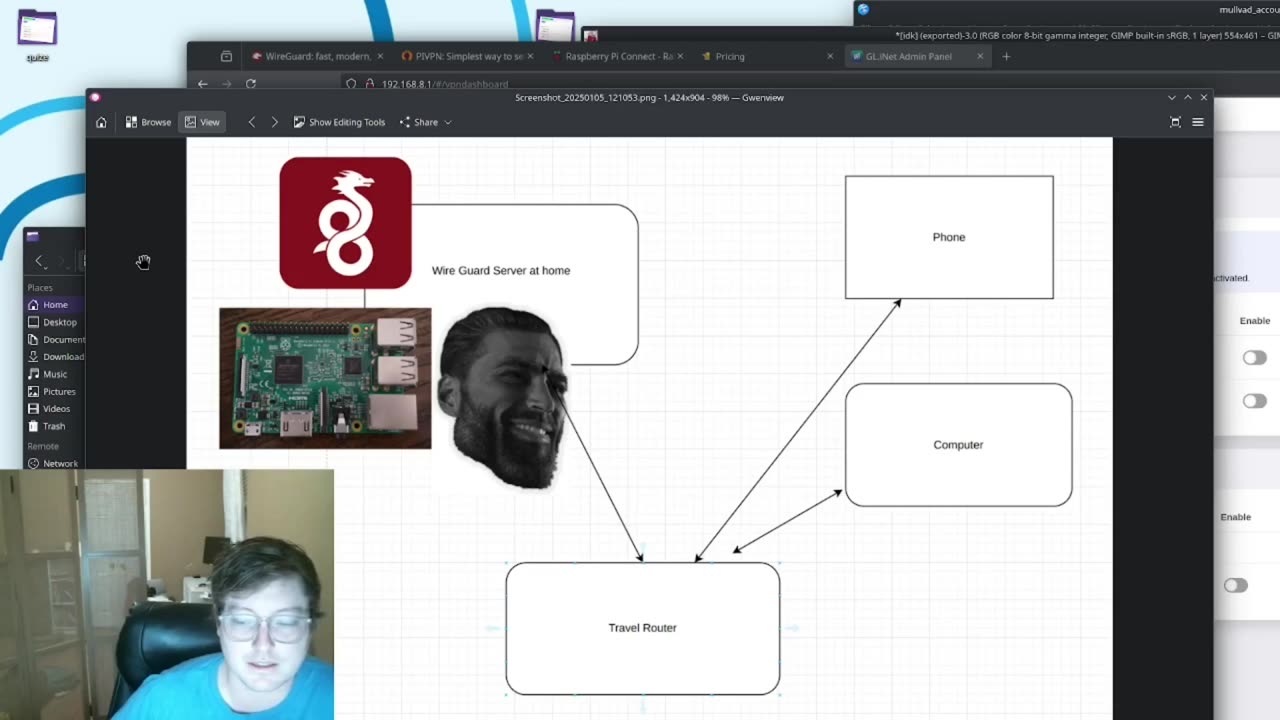Image resolution: width=1280 pixels, height=720 pixels.
Task: Click Computer box in diagram
Action: [x=958, y=445]
